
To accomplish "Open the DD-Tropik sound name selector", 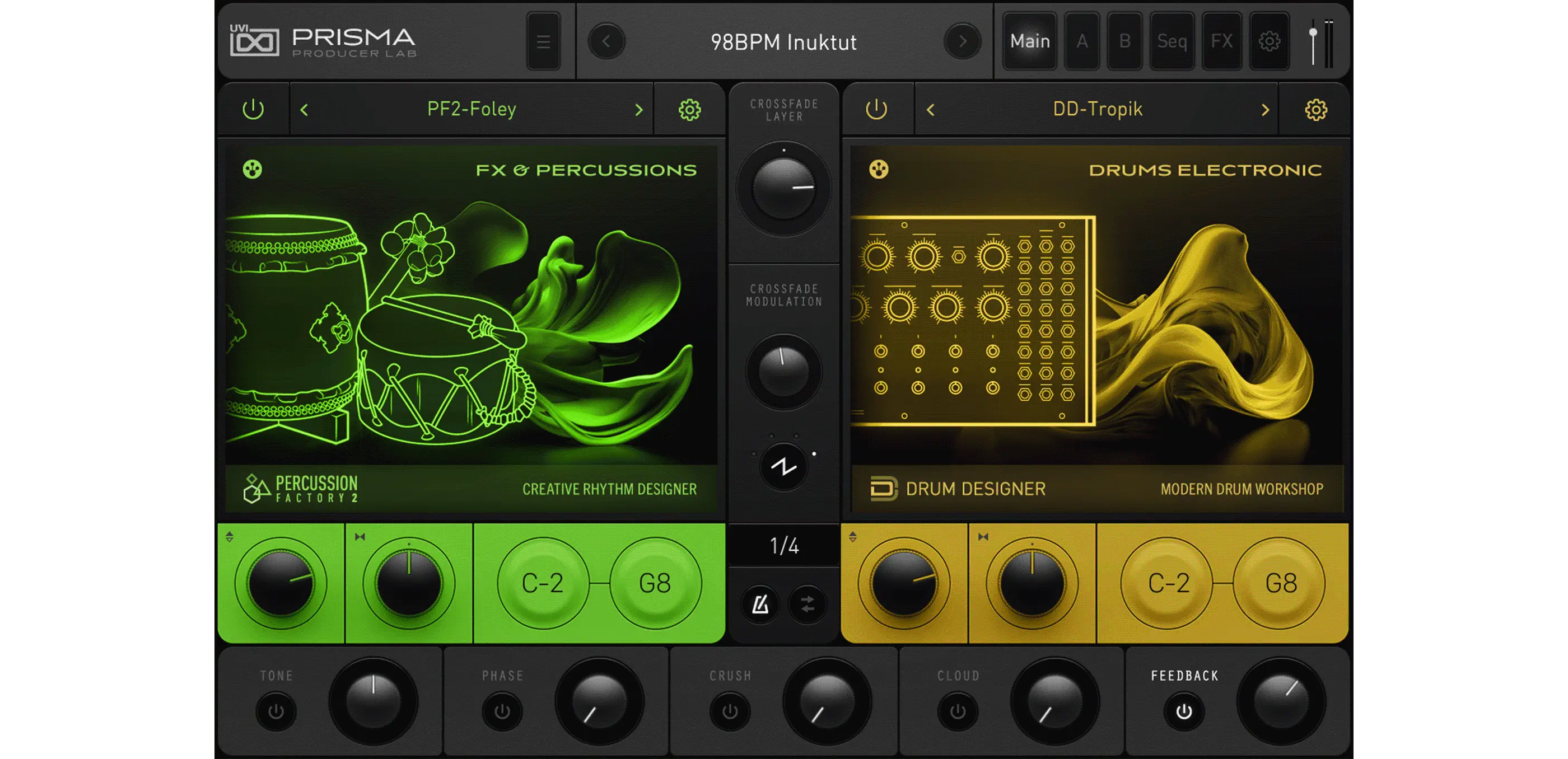I will (1098, 110).
